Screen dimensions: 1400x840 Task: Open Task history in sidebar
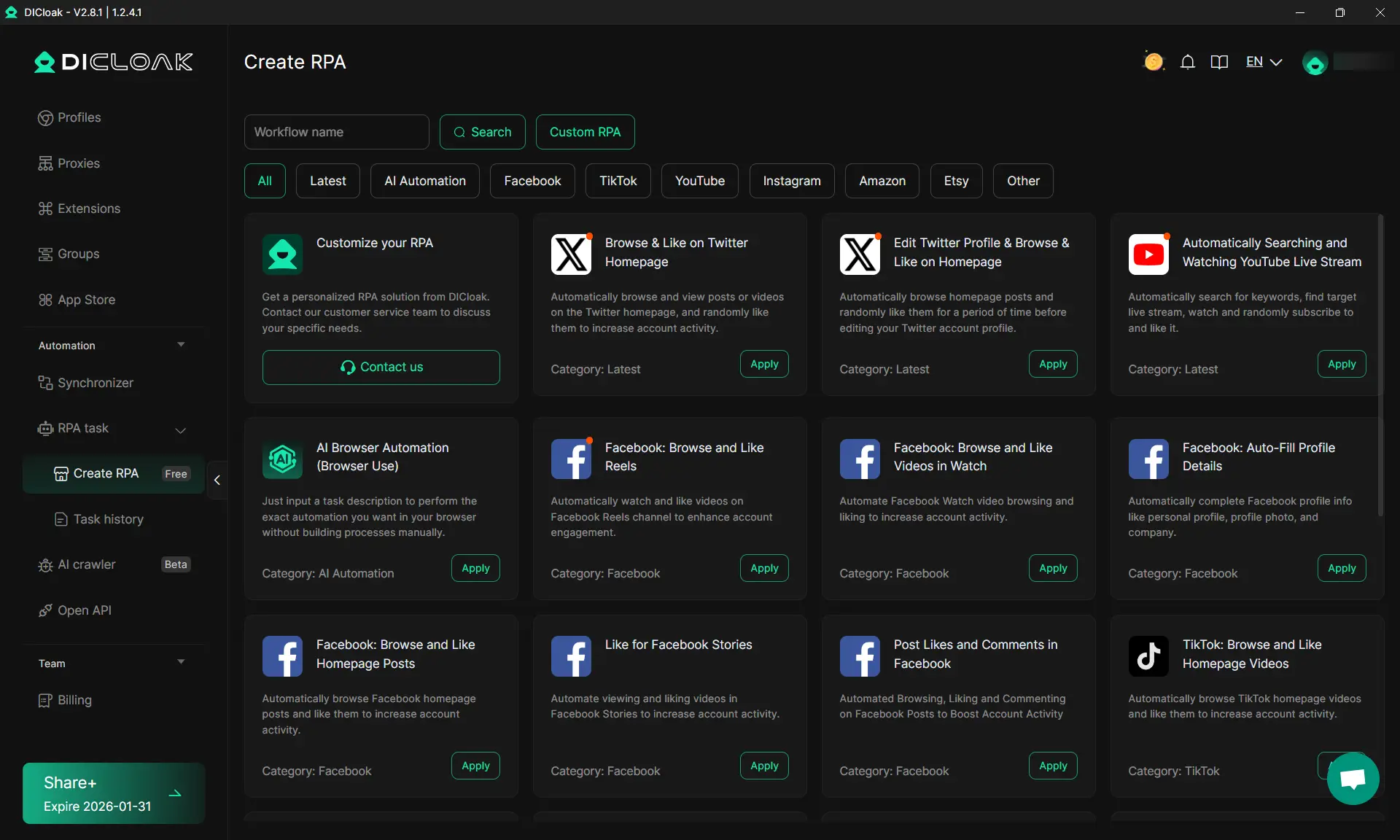click(x=108, y=519)
